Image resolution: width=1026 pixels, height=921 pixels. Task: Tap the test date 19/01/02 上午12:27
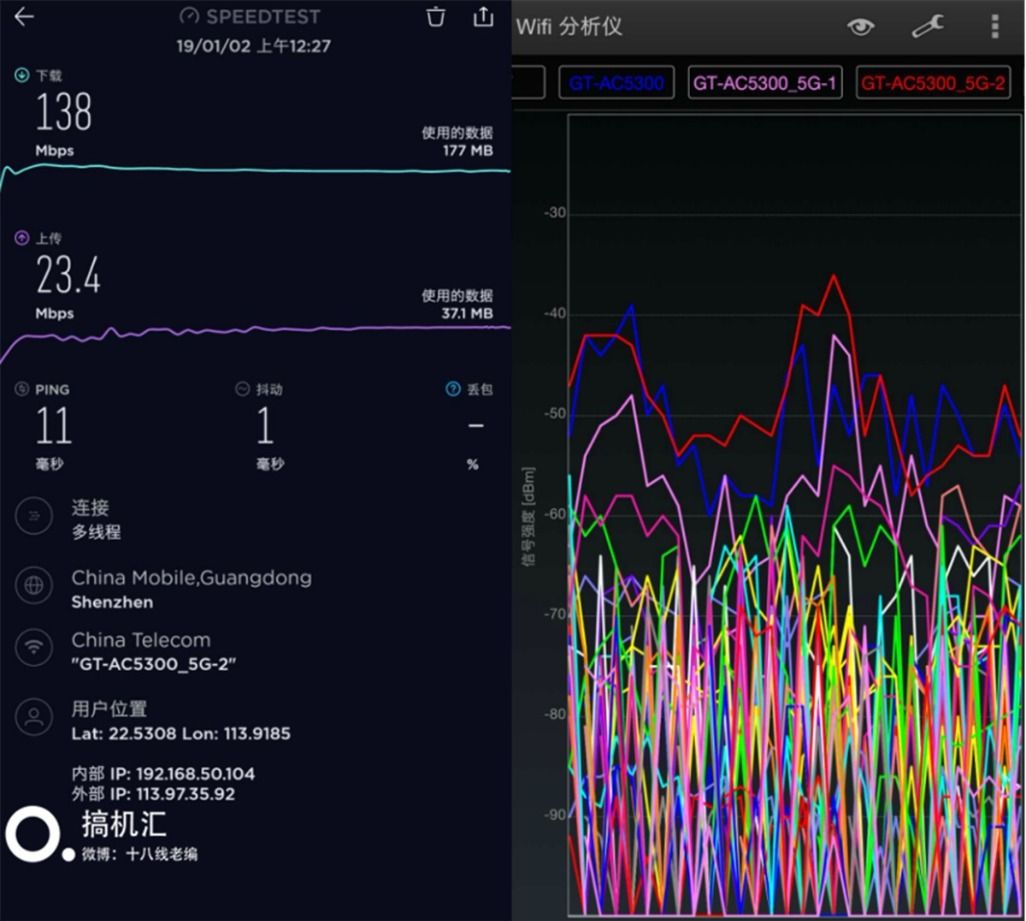coord(254,46)
